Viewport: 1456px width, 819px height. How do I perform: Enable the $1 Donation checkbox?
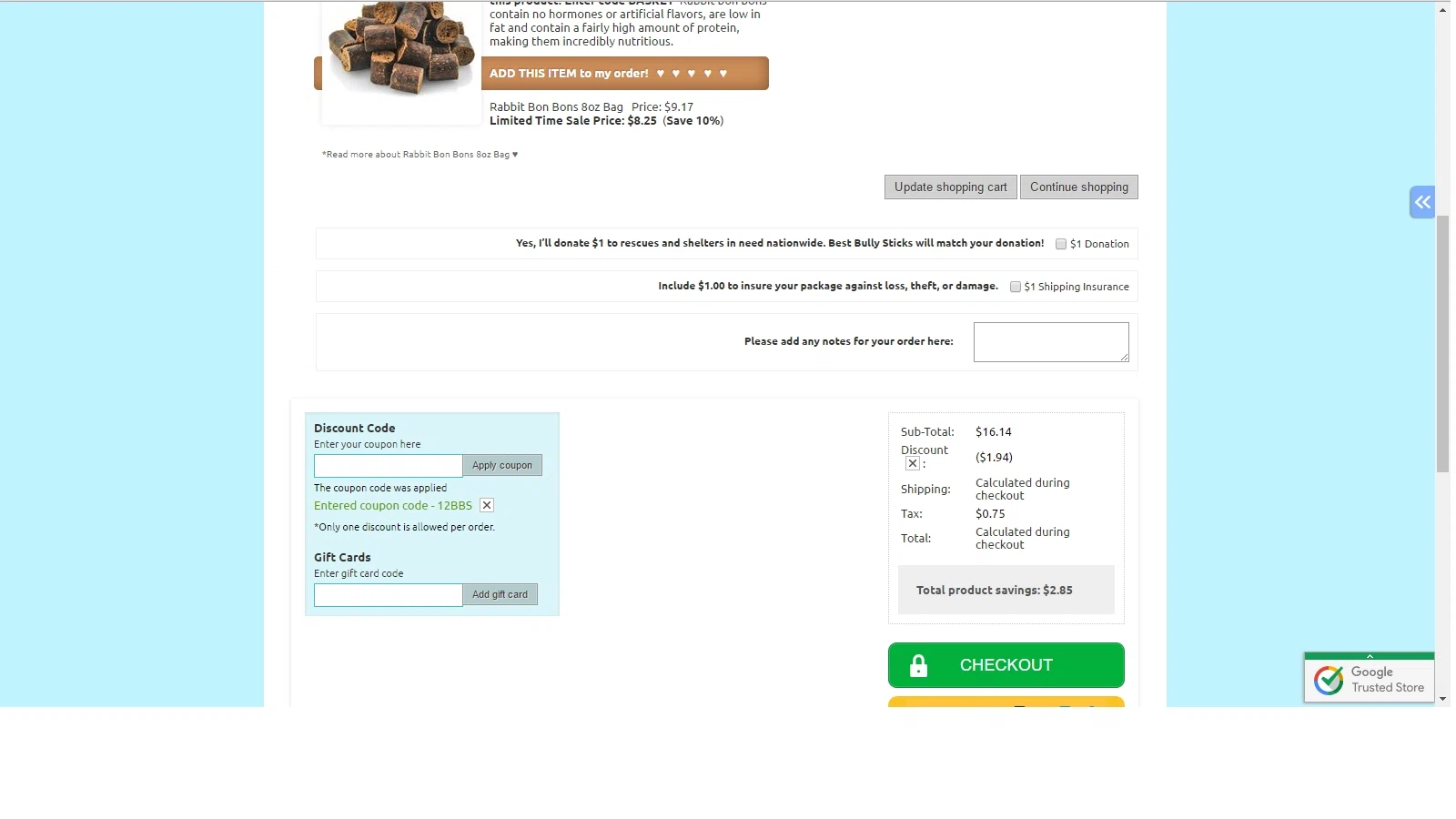click(x=1061, y=244)
